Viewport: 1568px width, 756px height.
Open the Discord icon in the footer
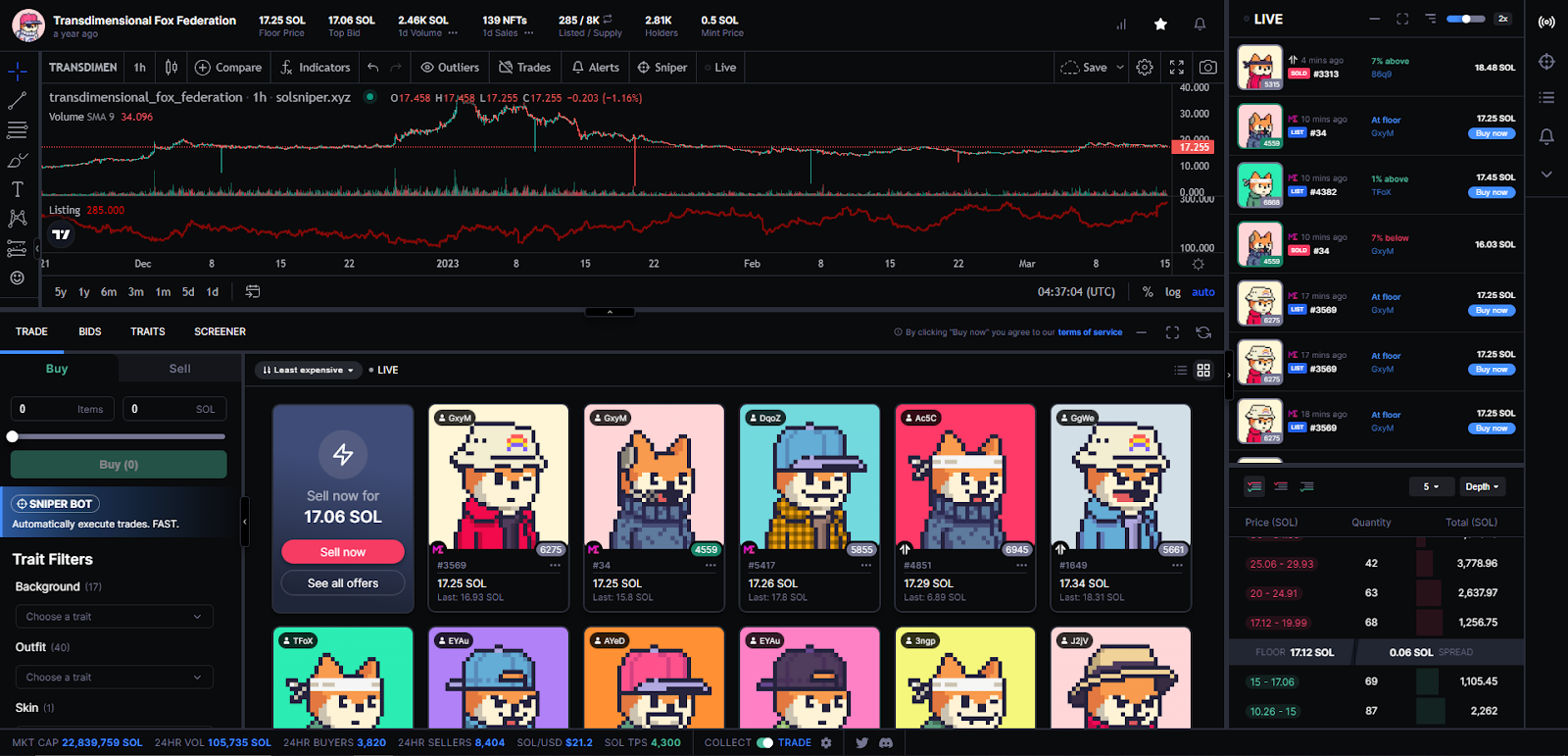point(886,742)
